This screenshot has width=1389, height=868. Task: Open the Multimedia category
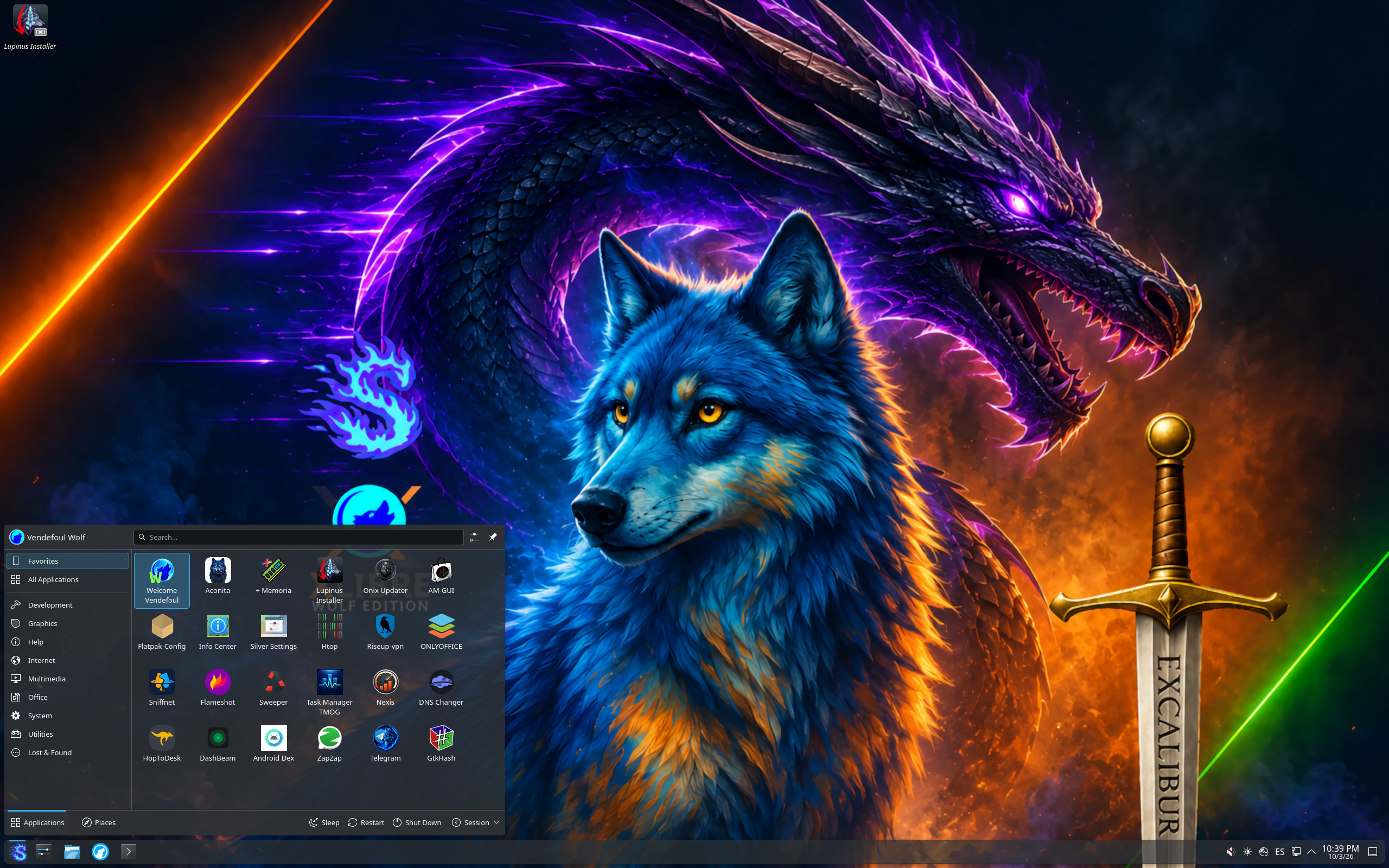click(x=68, y=679)
